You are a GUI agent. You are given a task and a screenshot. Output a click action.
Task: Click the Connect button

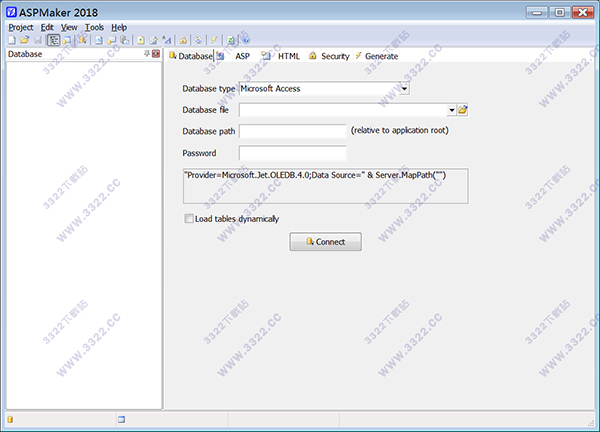pos(325,241)
